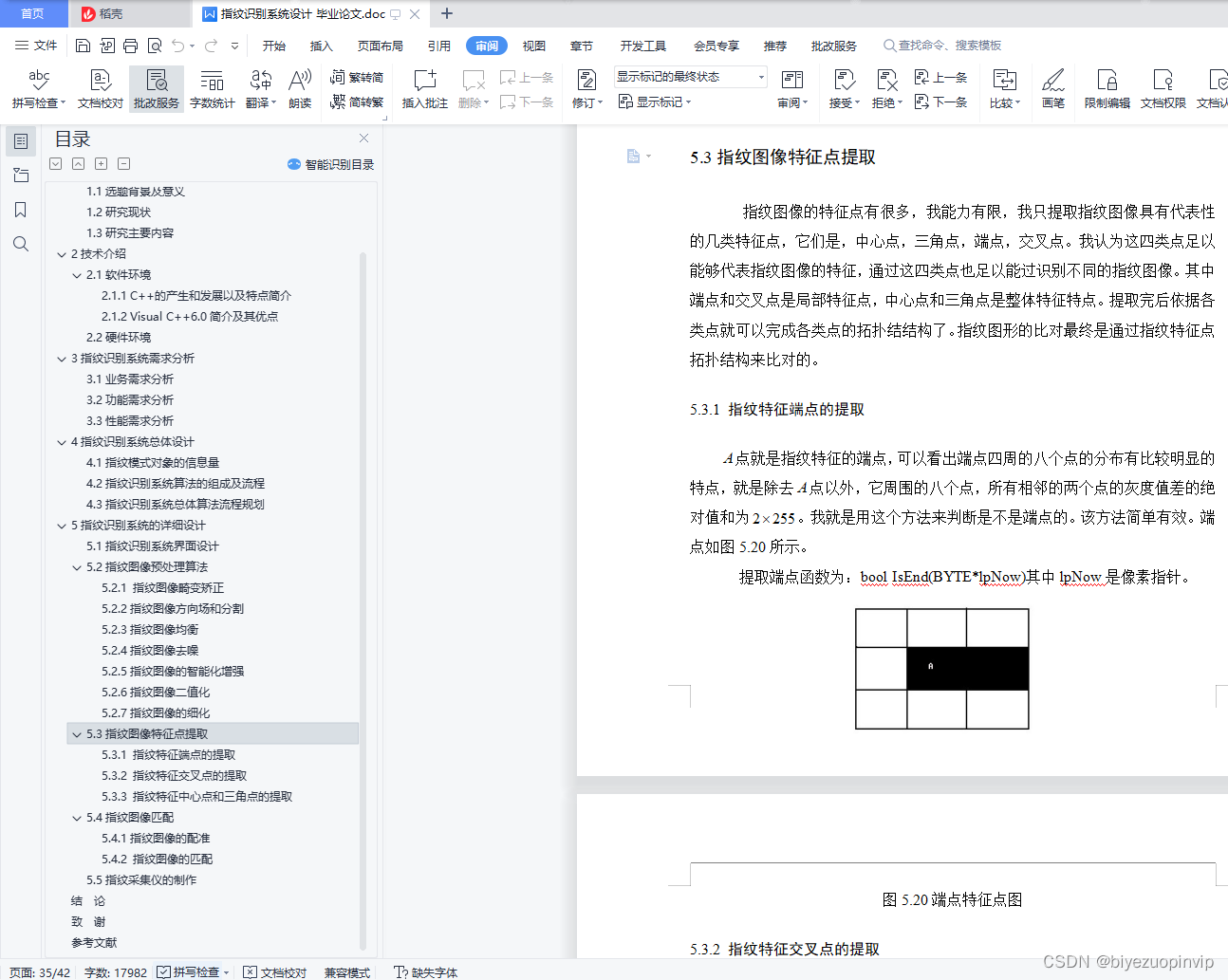
Task: Open new tab with plus button
Action: click(x=447, y=13)
